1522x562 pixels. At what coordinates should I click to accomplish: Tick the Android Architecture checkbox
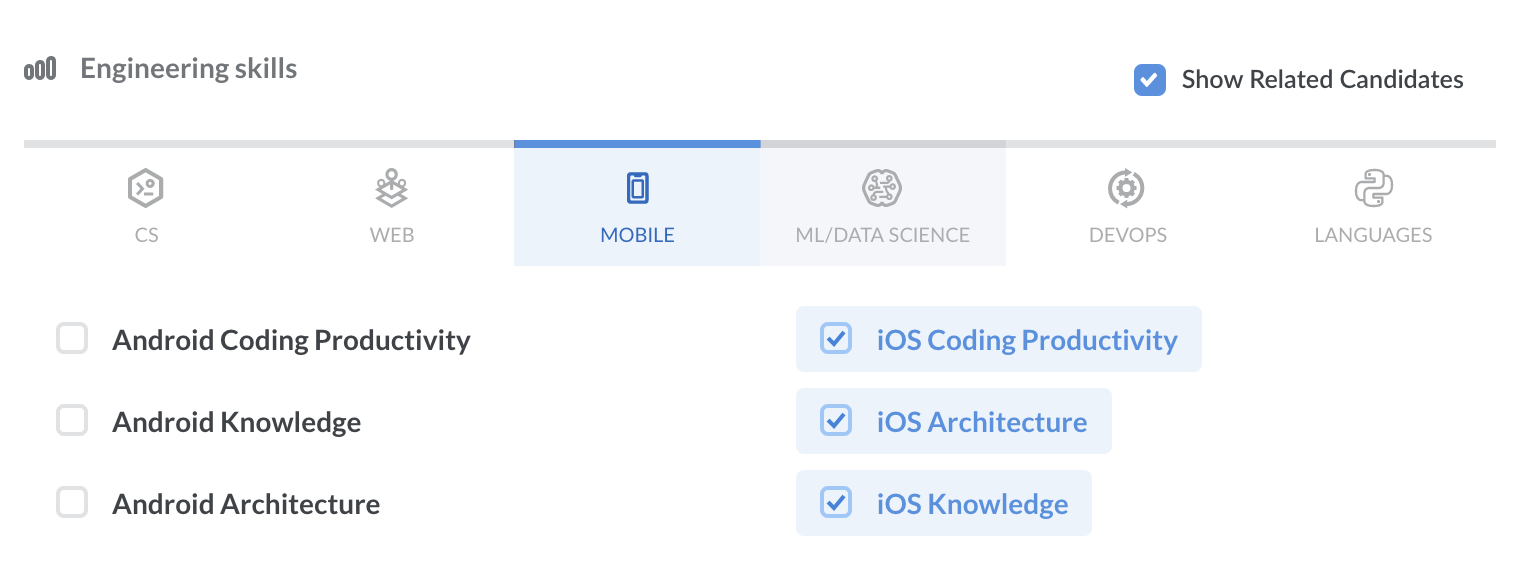pyautogui.click(x=72, y=502)
